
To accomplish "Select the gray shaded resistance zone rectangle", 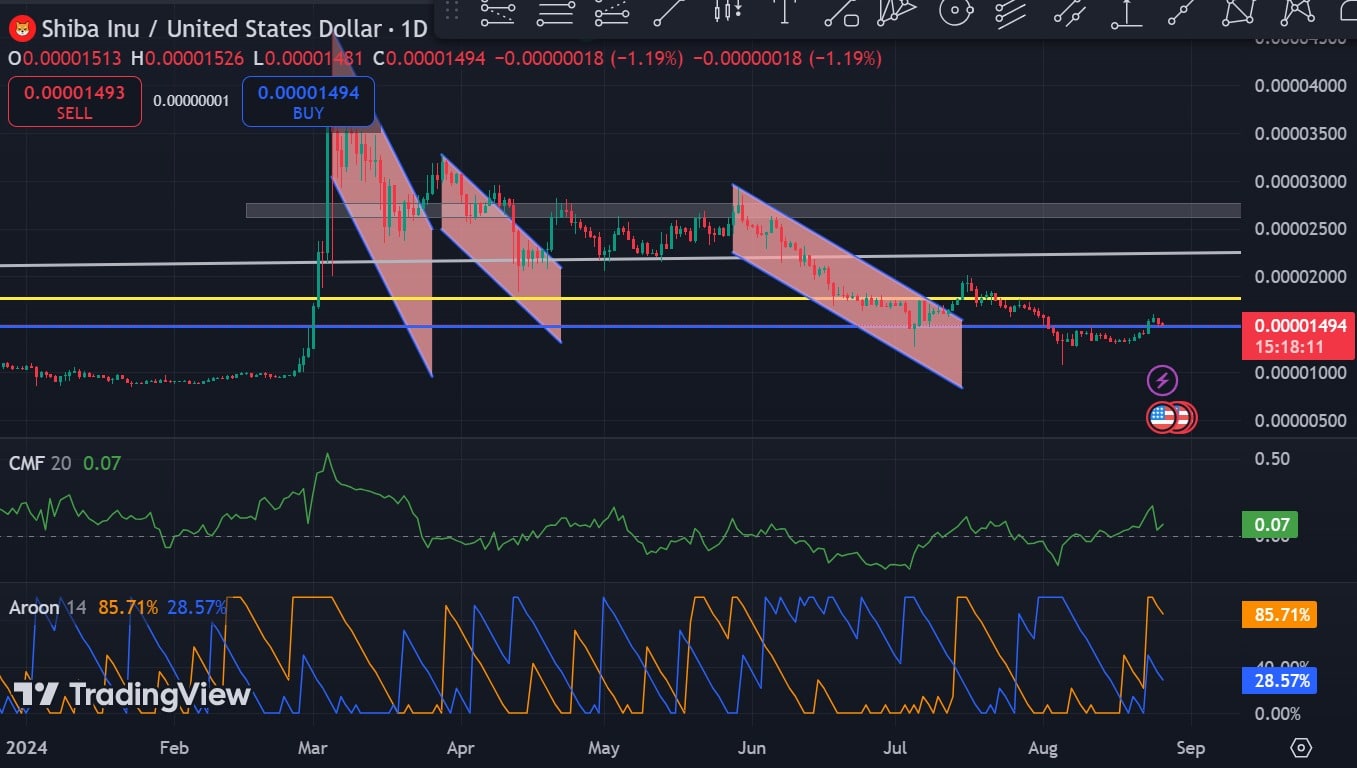I will coord(743,210).
